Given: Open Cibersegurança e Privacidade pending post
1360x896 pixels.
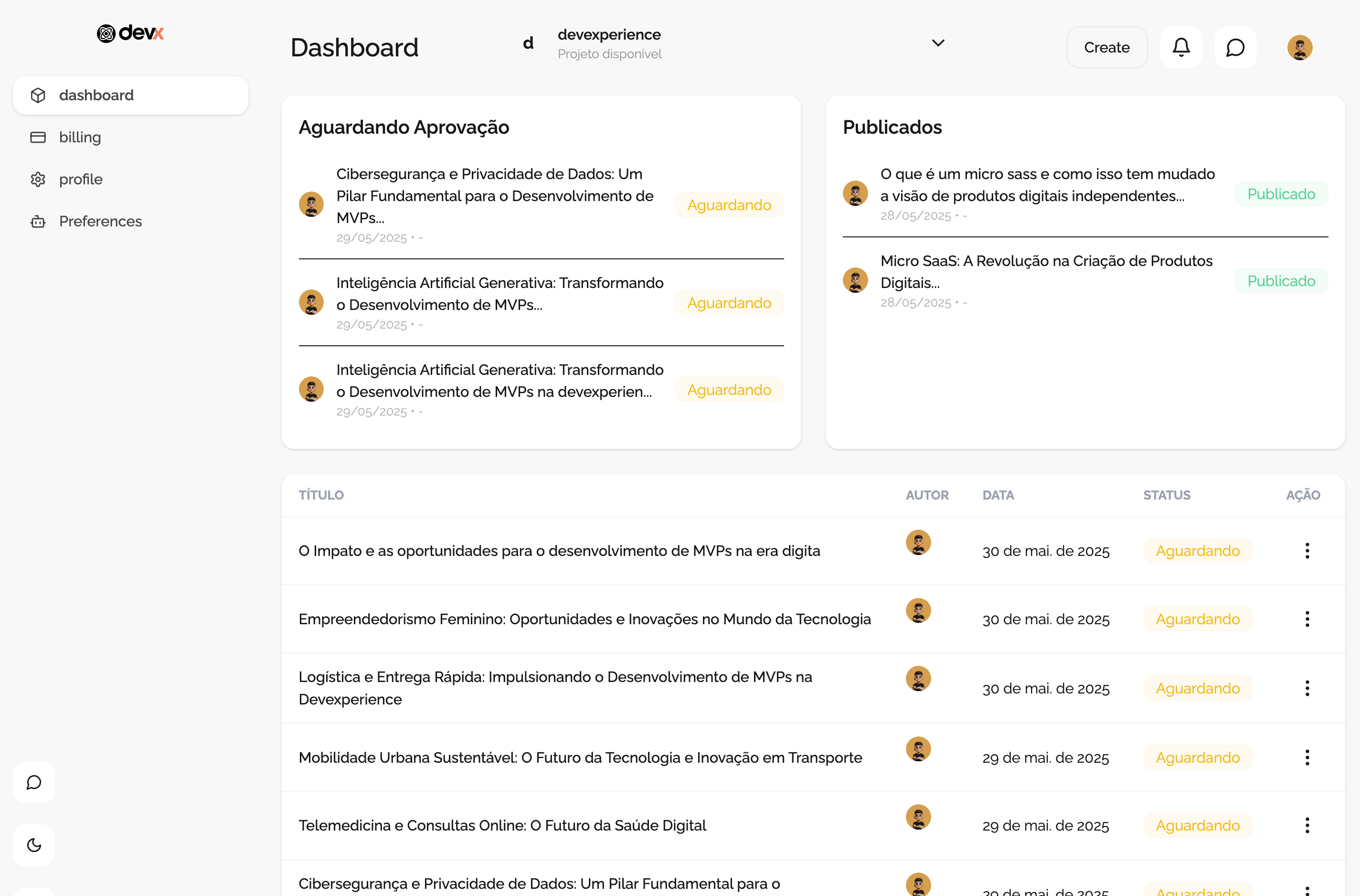Looking at the screenshot, I should [x=495, y=196].
